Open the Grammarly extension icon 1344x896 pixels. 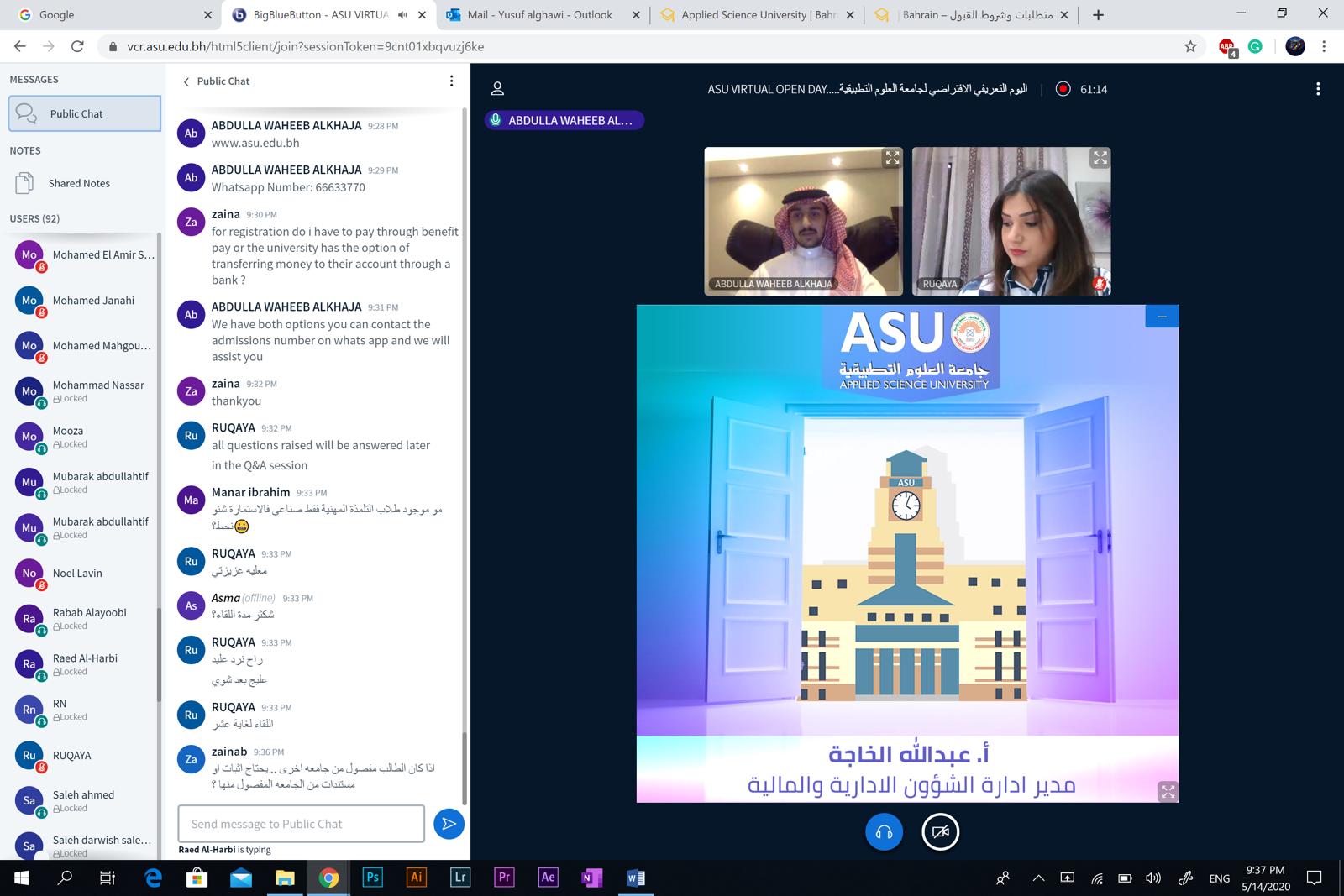tap(1255, 47)
